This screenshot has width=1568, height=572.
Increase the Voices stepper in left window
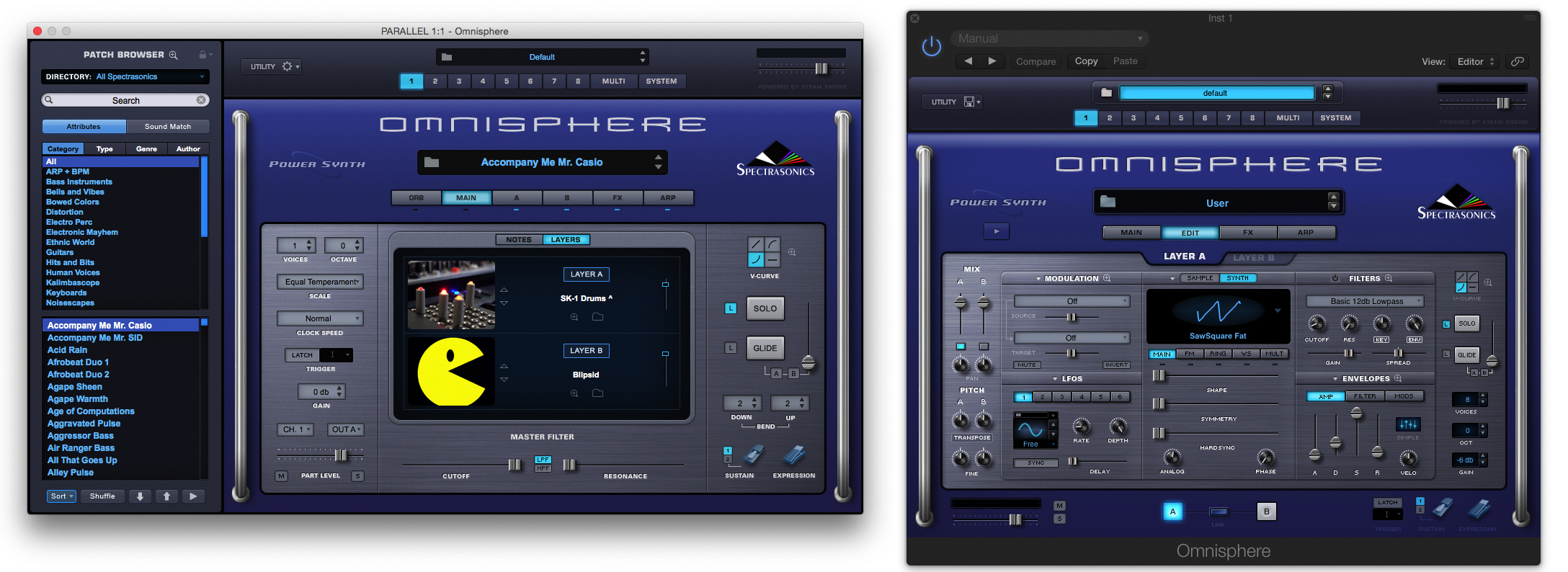pos(309,242)
